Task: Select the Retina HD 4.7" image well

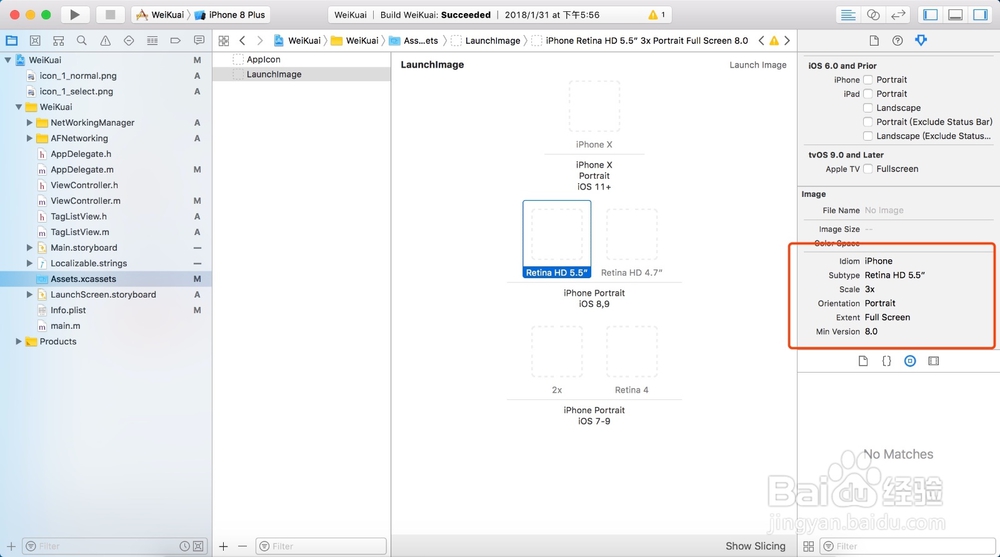Action: 631,234
